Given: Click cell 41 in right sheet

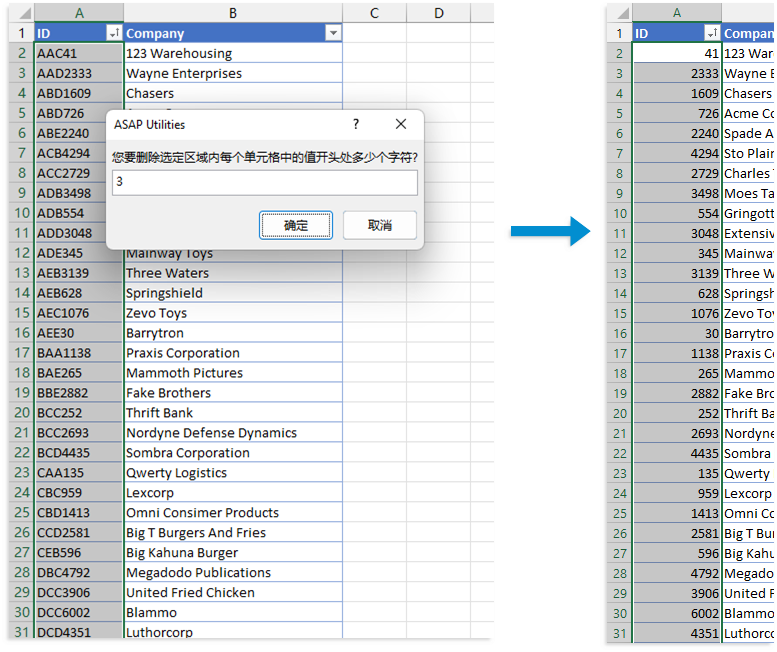Looking at the screenshot, I should pyautogui.click(x=677, y=53).
